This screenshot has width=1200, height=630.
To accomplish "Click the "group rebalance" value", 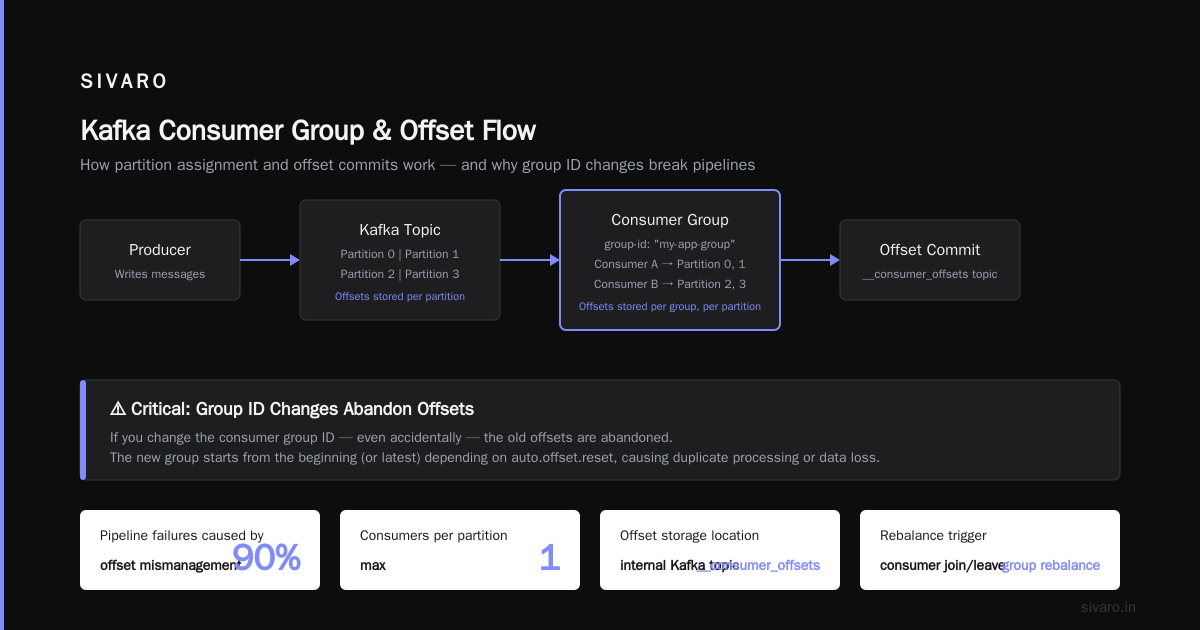I will [1051, 566].
